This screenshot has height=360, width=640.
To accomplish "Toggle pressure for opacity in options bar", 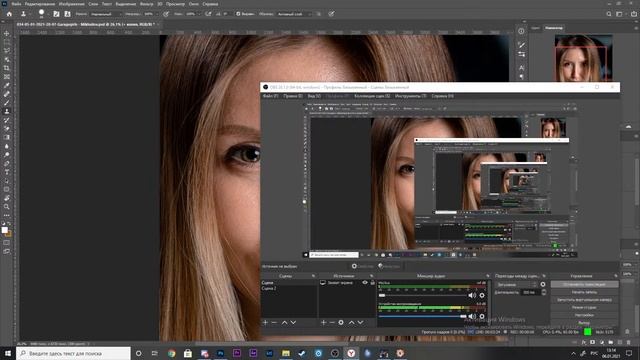I will (166, 14).
